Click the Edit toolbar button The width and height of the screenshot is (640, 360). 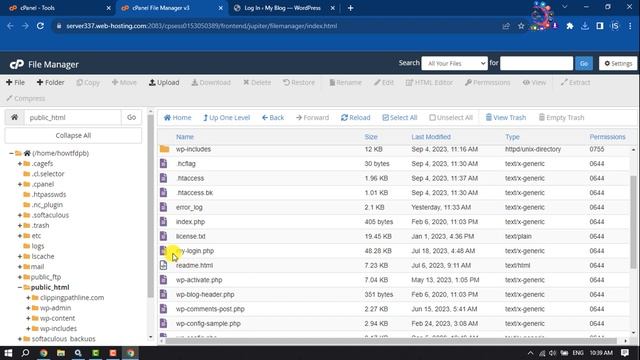(384, 82)
